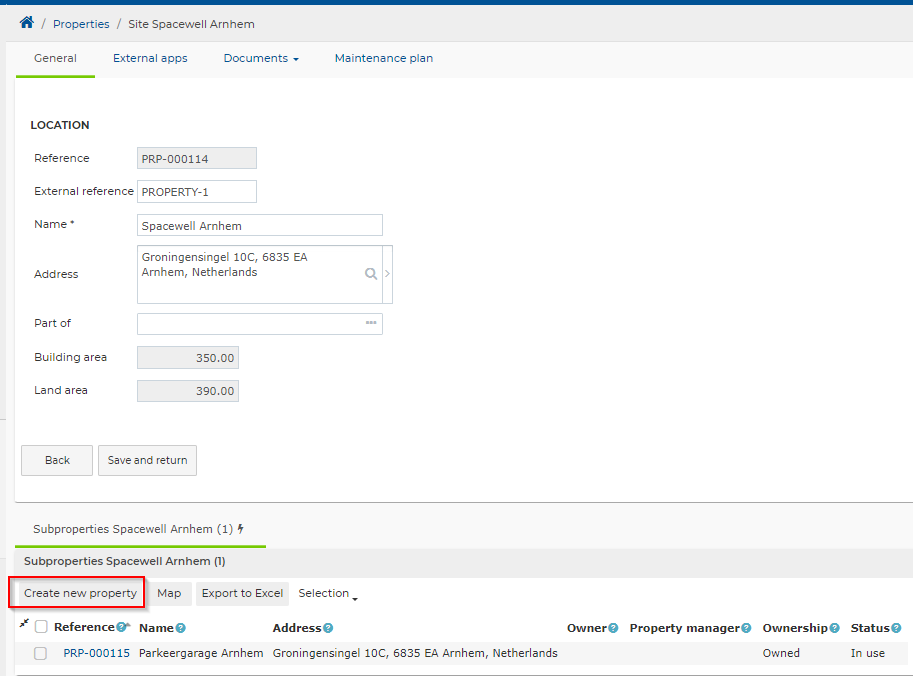Image resolution: width=913 pixels, height=676 pixels.
Task: Click the collapse arrows icon above the table
Action: click(24, 624)
